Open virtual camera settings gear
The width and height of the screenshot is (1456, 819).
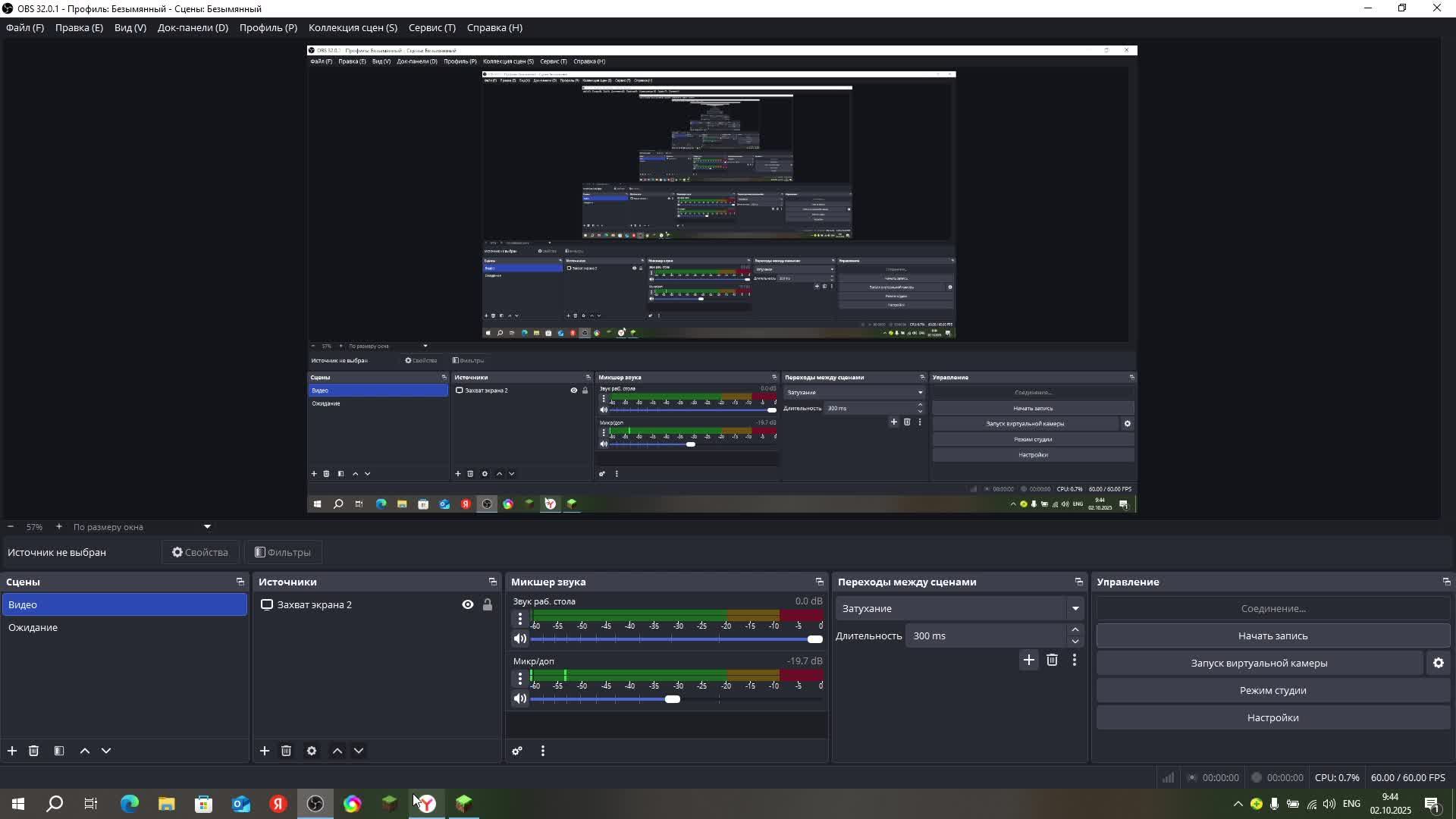[x=1438, y=663]
